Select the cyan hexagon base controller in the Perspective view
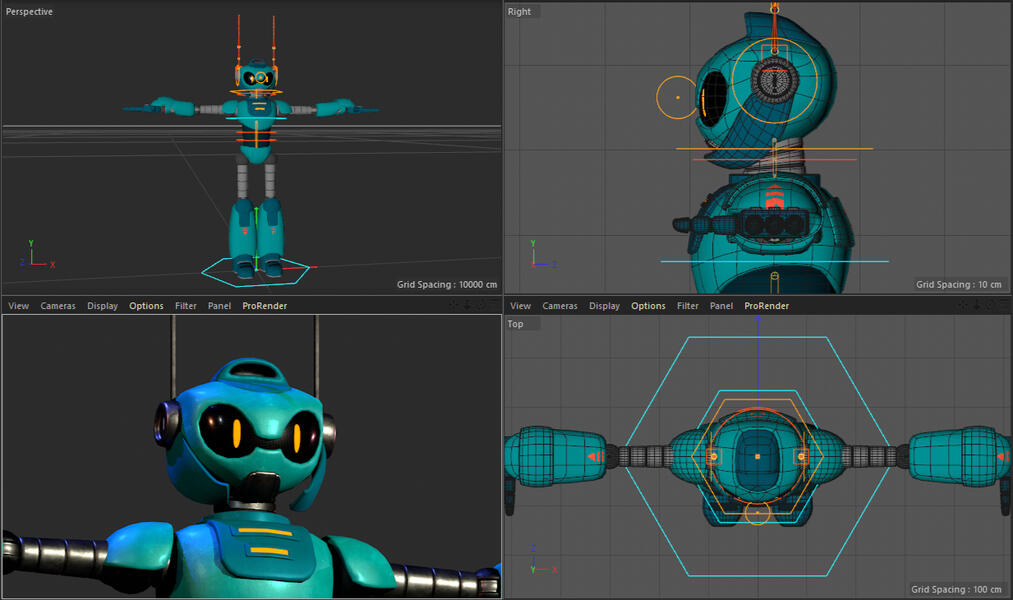This screenshot has width=1013, height=600. point(213,268)
